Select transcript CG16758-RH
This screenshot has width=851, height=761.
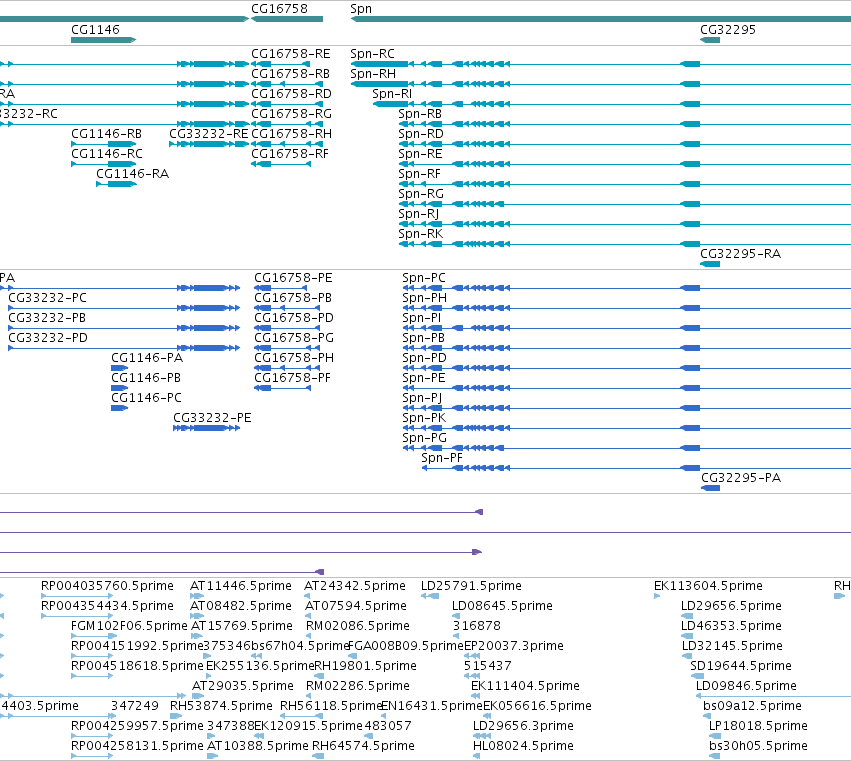287,144
